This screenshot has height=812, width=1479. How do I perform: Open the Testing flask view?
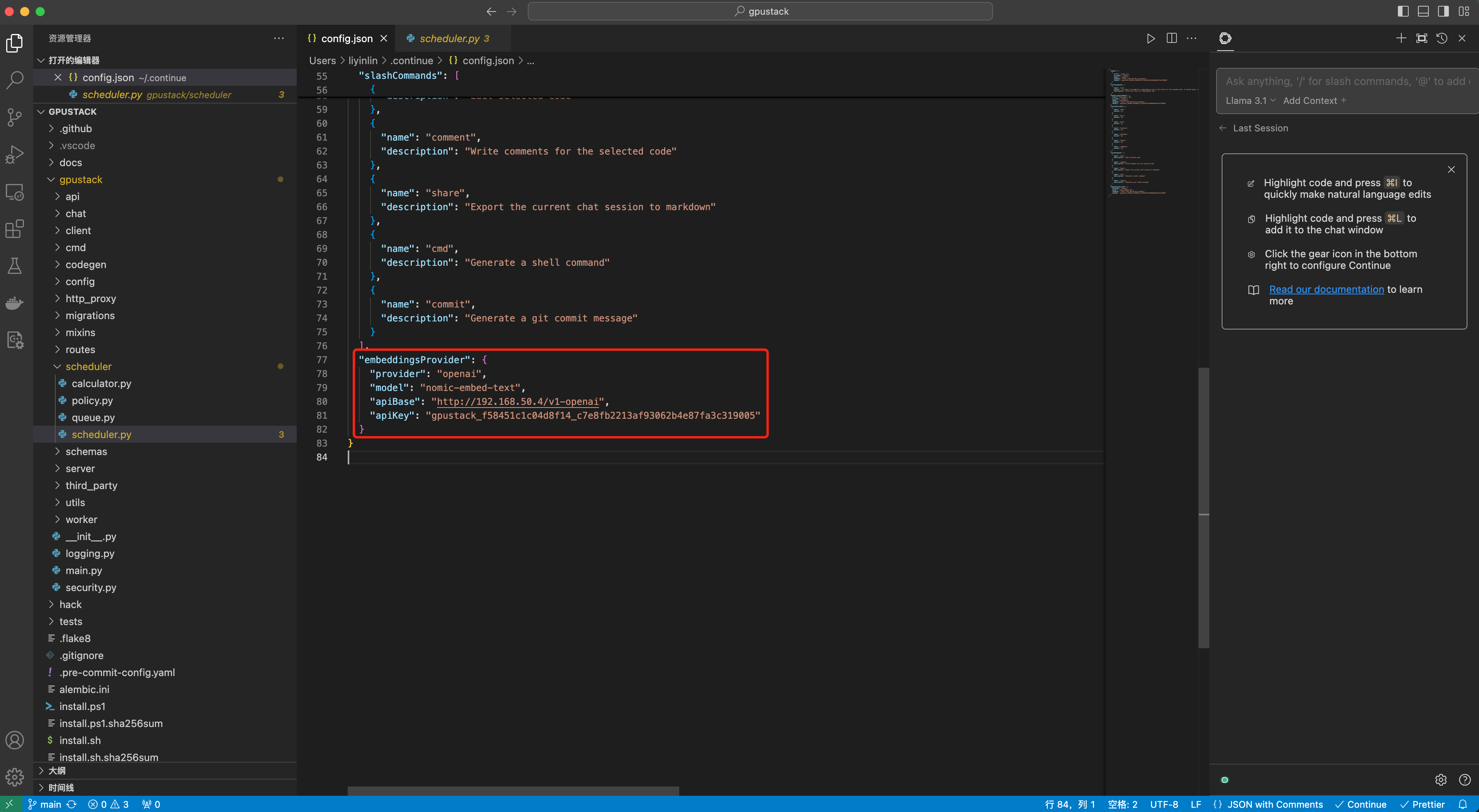point(15,266)
